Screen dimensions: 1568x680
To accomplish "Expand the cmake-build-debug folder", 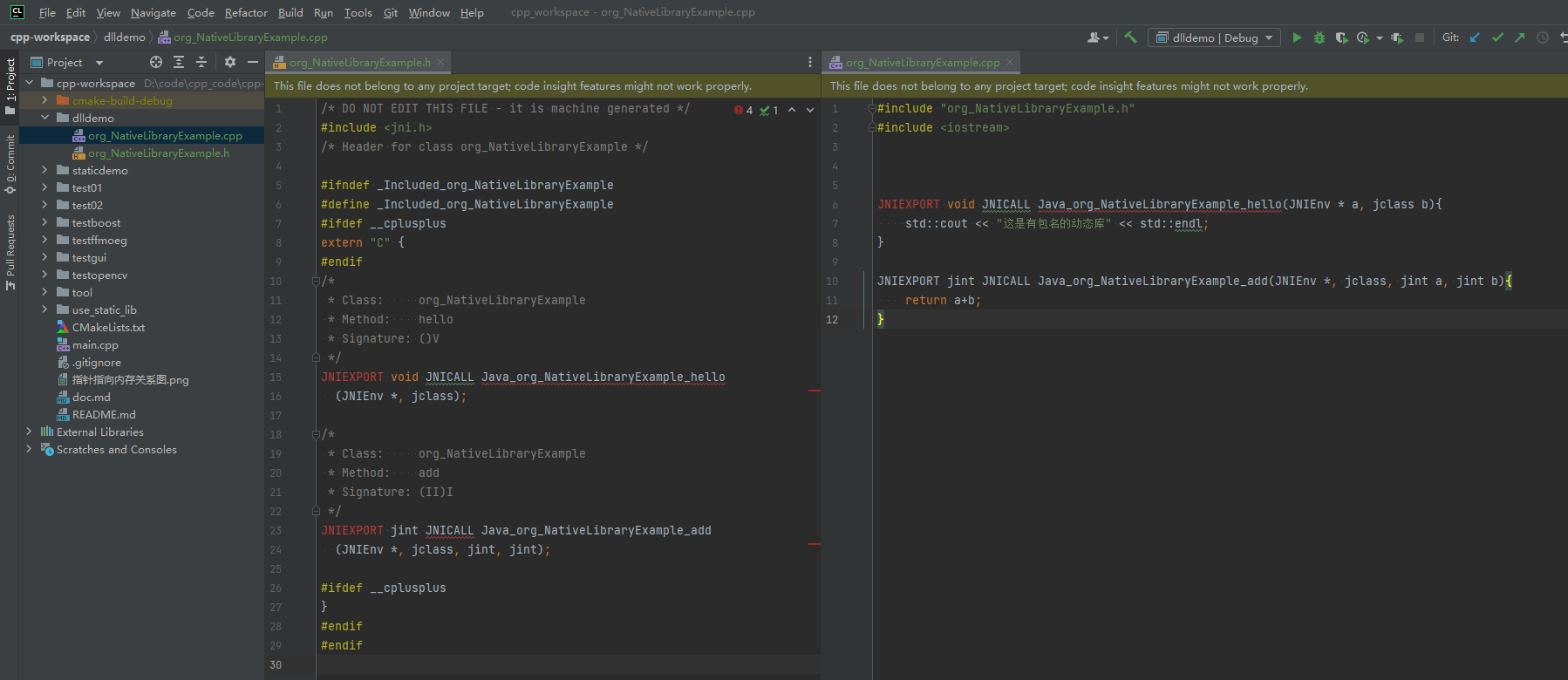I will click(x=44, y=100).
